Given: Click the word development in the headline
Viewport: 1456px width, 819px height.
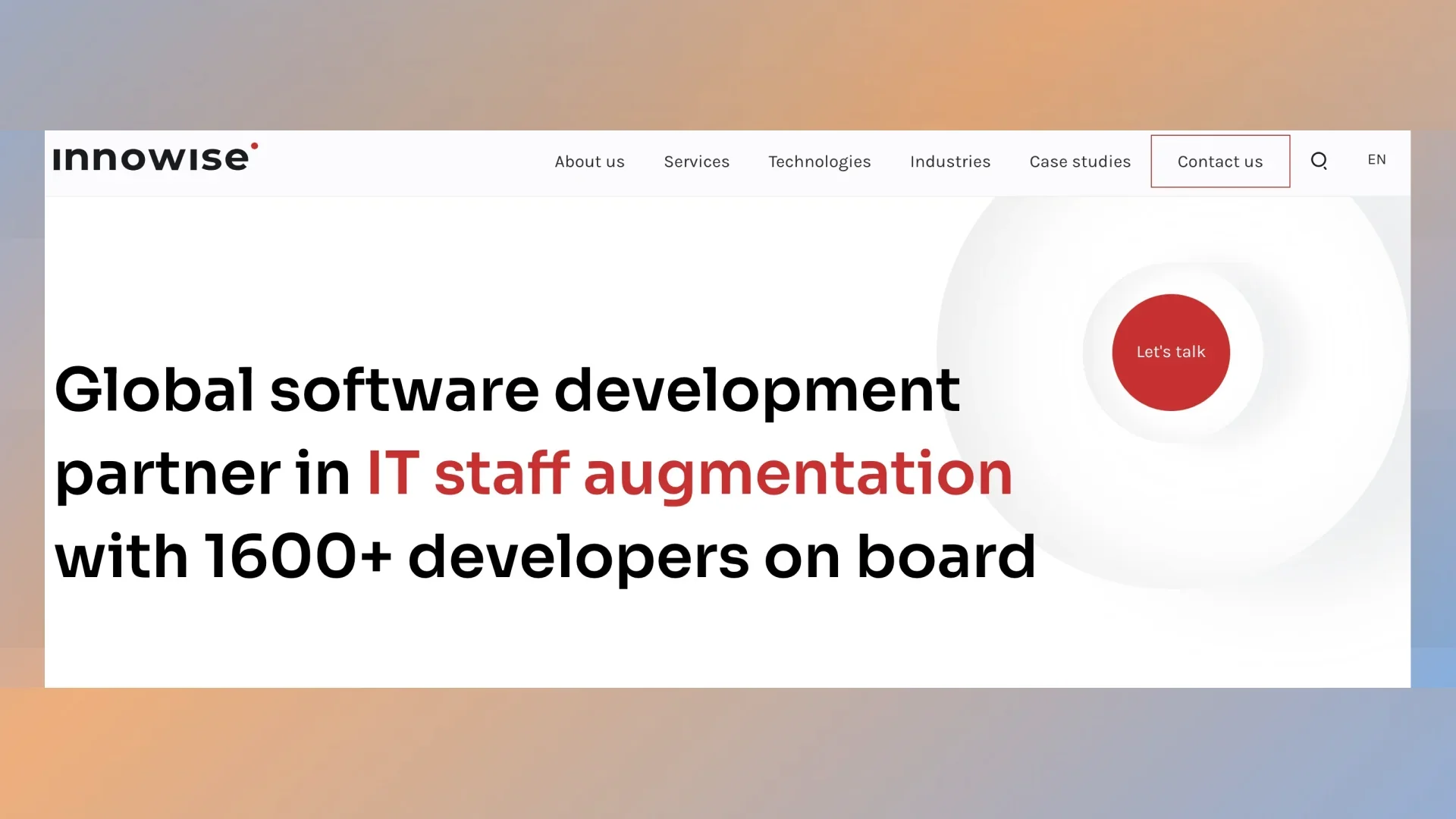Looking at the screenshot, I should (x=757, y=391).
